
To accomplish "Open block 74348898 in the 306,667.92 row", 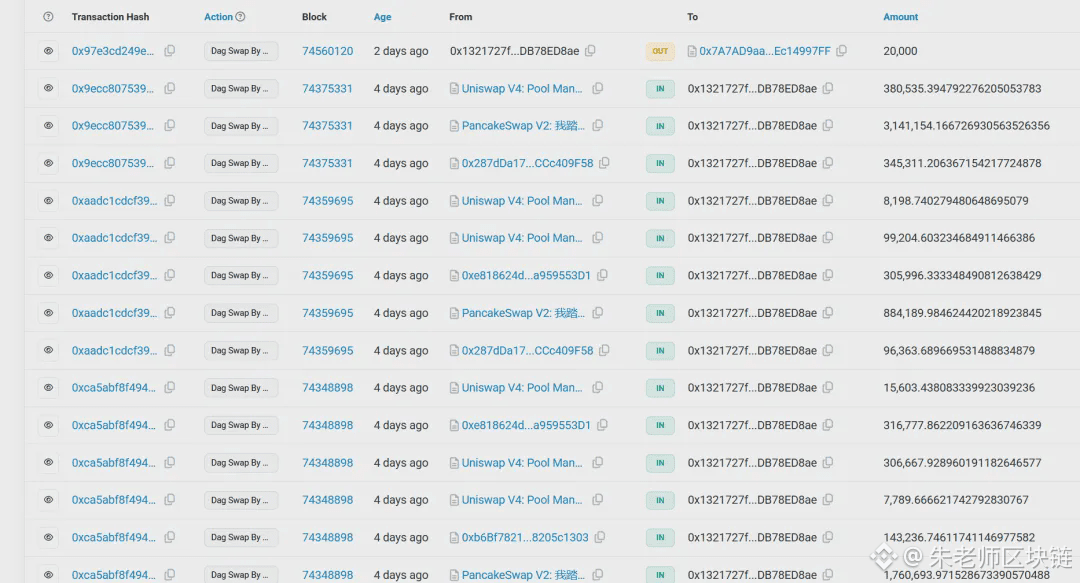I will pyautogui.click(x=327, y=462).
